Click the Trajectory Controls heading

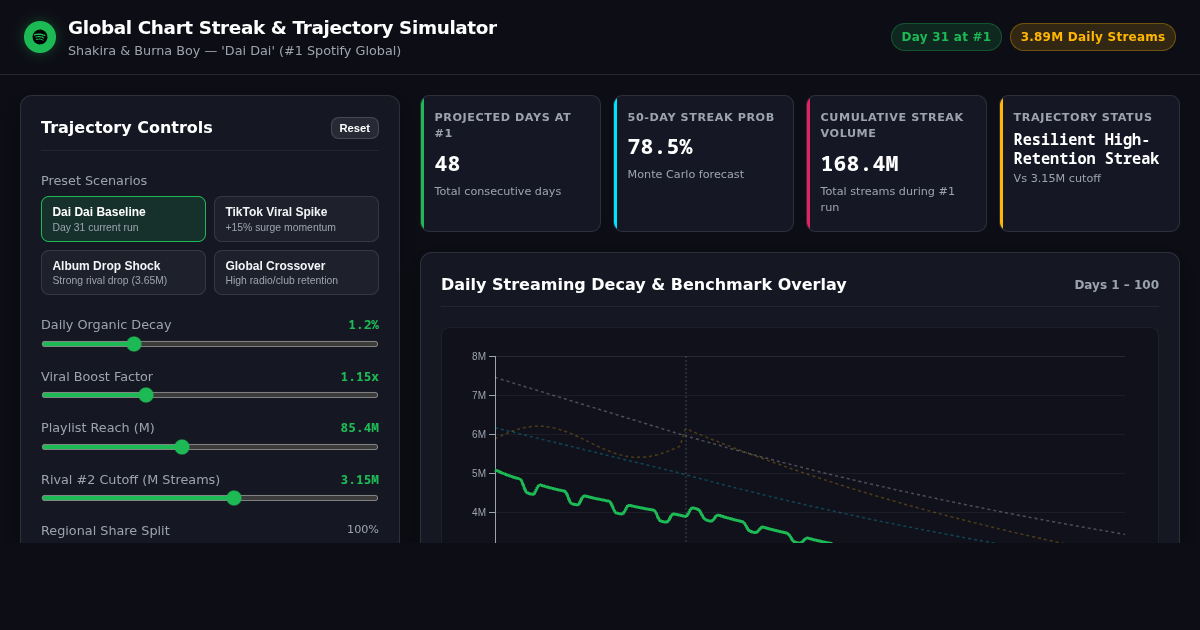127,127
